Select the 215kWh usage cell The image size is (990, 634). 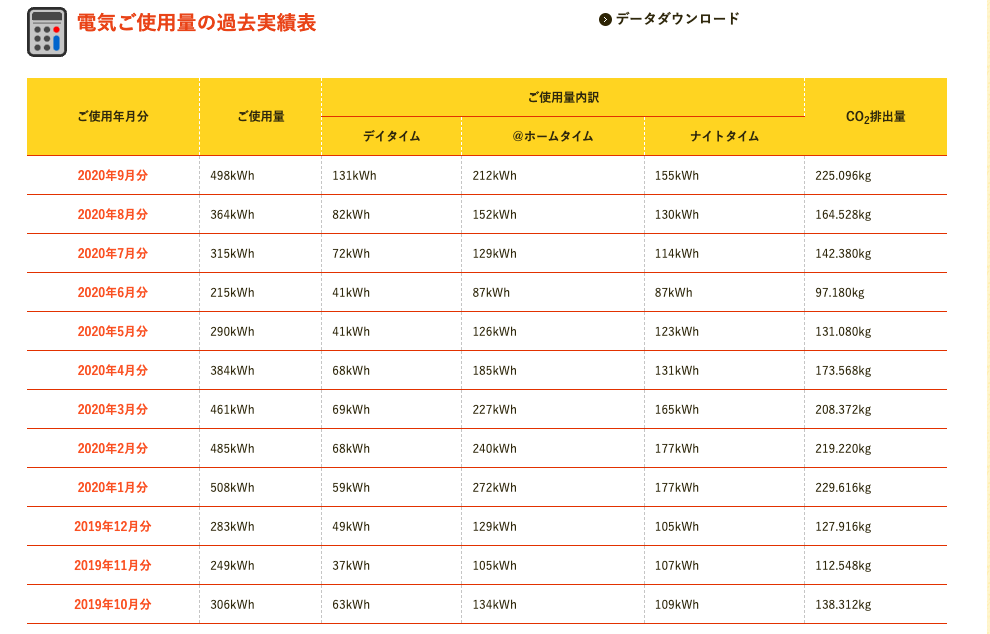[261, 292]
